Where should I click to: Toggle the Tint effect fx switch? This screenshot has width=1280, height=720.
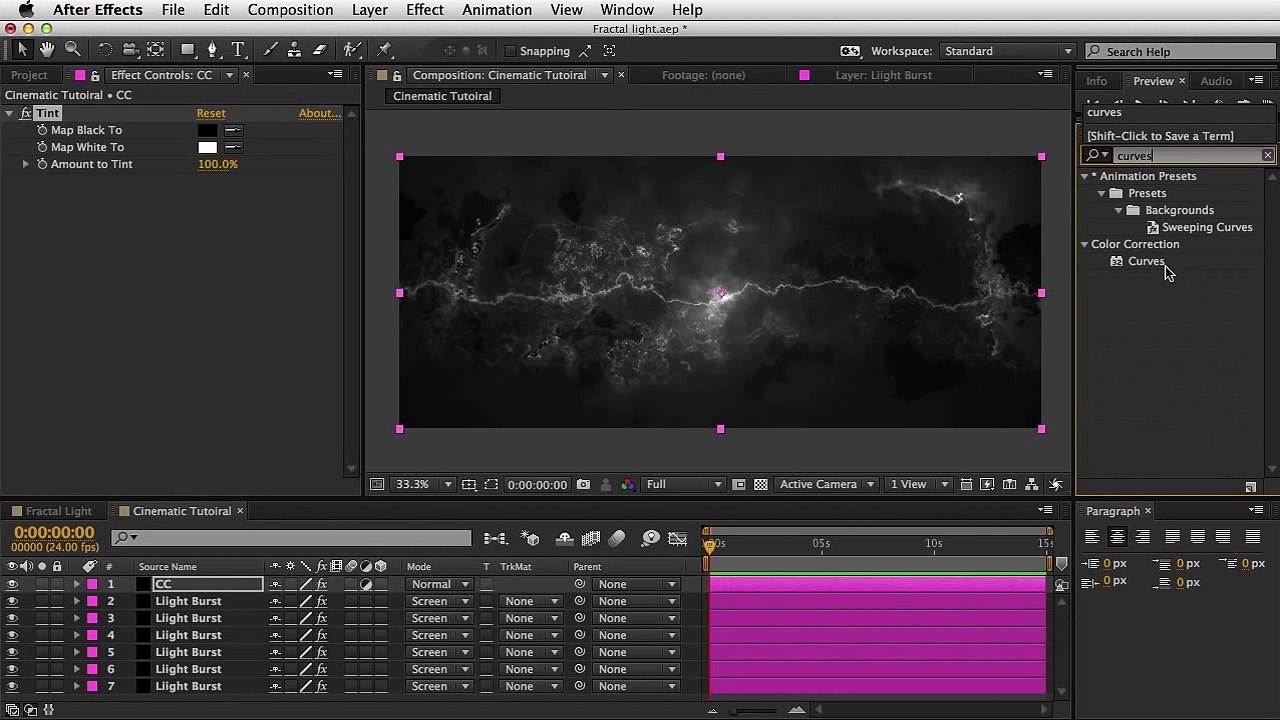click(26, 114)
